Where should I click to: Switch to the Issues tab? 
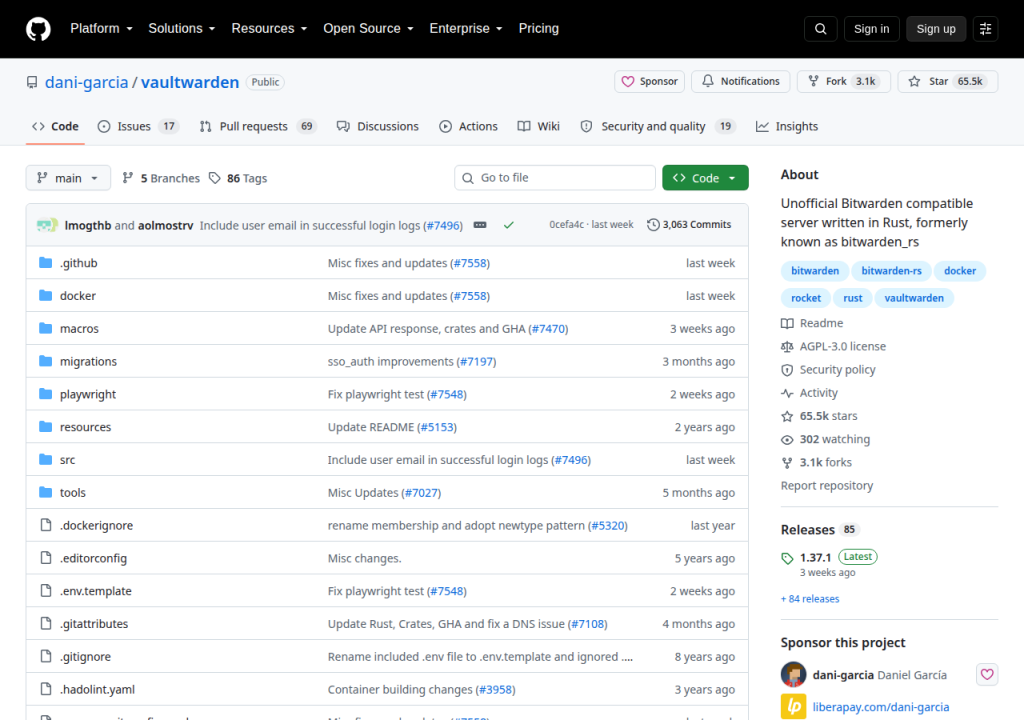point(138,127)
